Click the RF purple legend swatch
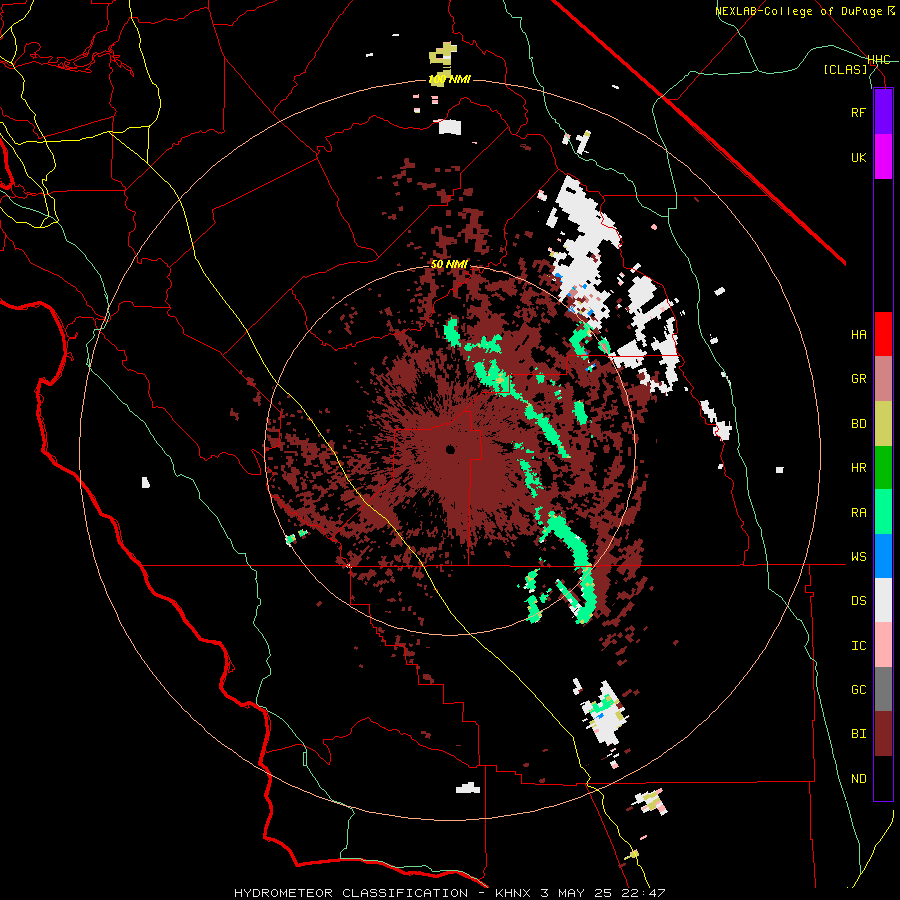This screenshot has height=900, width=900. coord(883,111)
